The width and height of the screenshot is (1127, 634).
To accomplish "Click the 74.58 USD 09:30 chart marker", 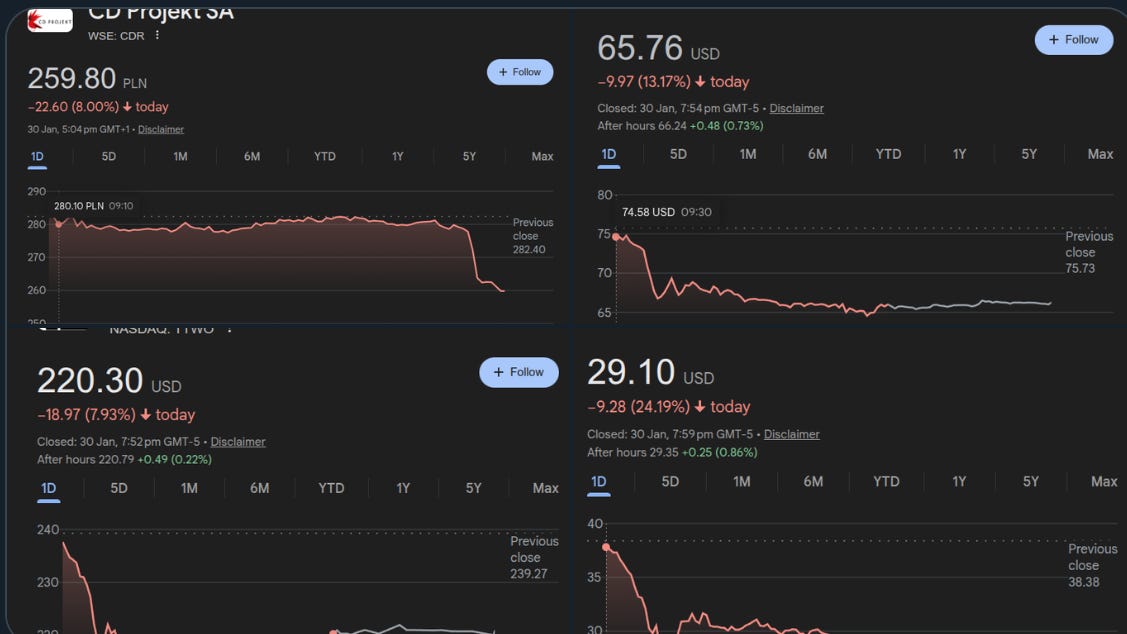I will pyautogui.click(x=616, y=236).
